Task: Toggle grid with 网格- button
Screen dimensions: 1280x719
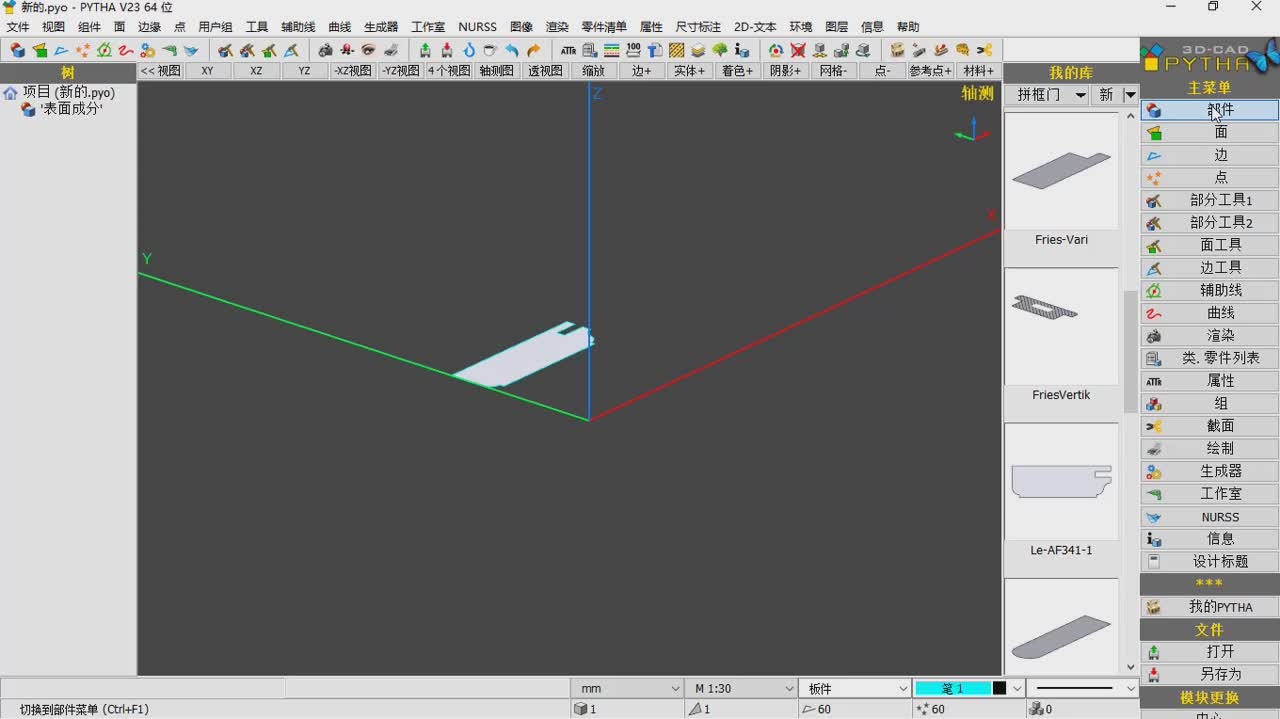Action: [x=833, y=71]
